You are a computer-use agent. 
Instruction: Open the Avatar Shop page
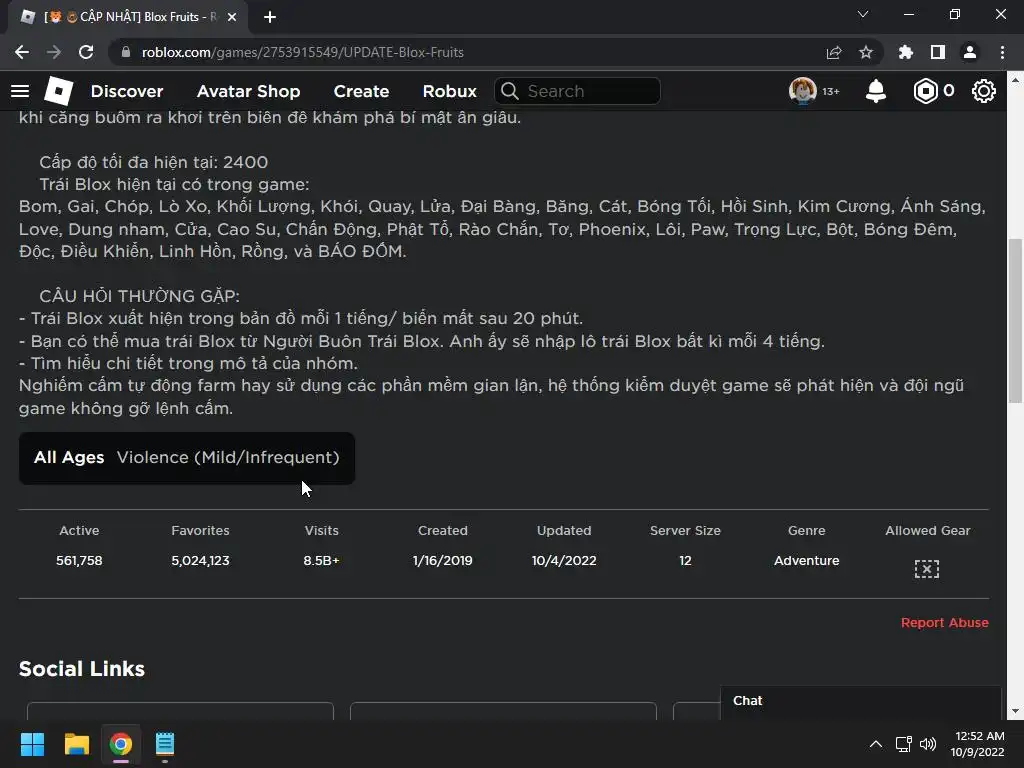[248, 91]
